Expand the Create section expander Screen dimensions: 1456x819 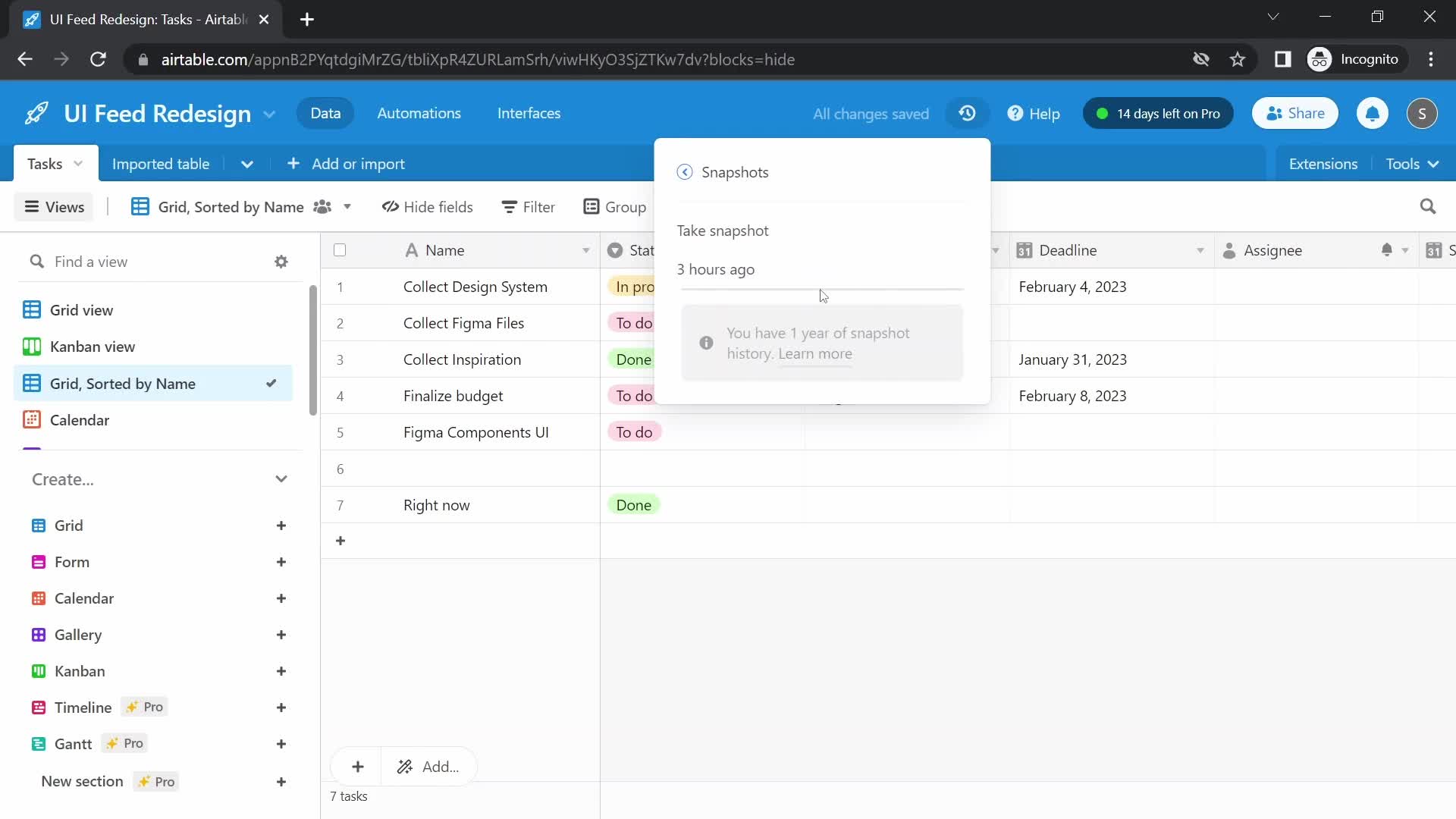[280, 479]
